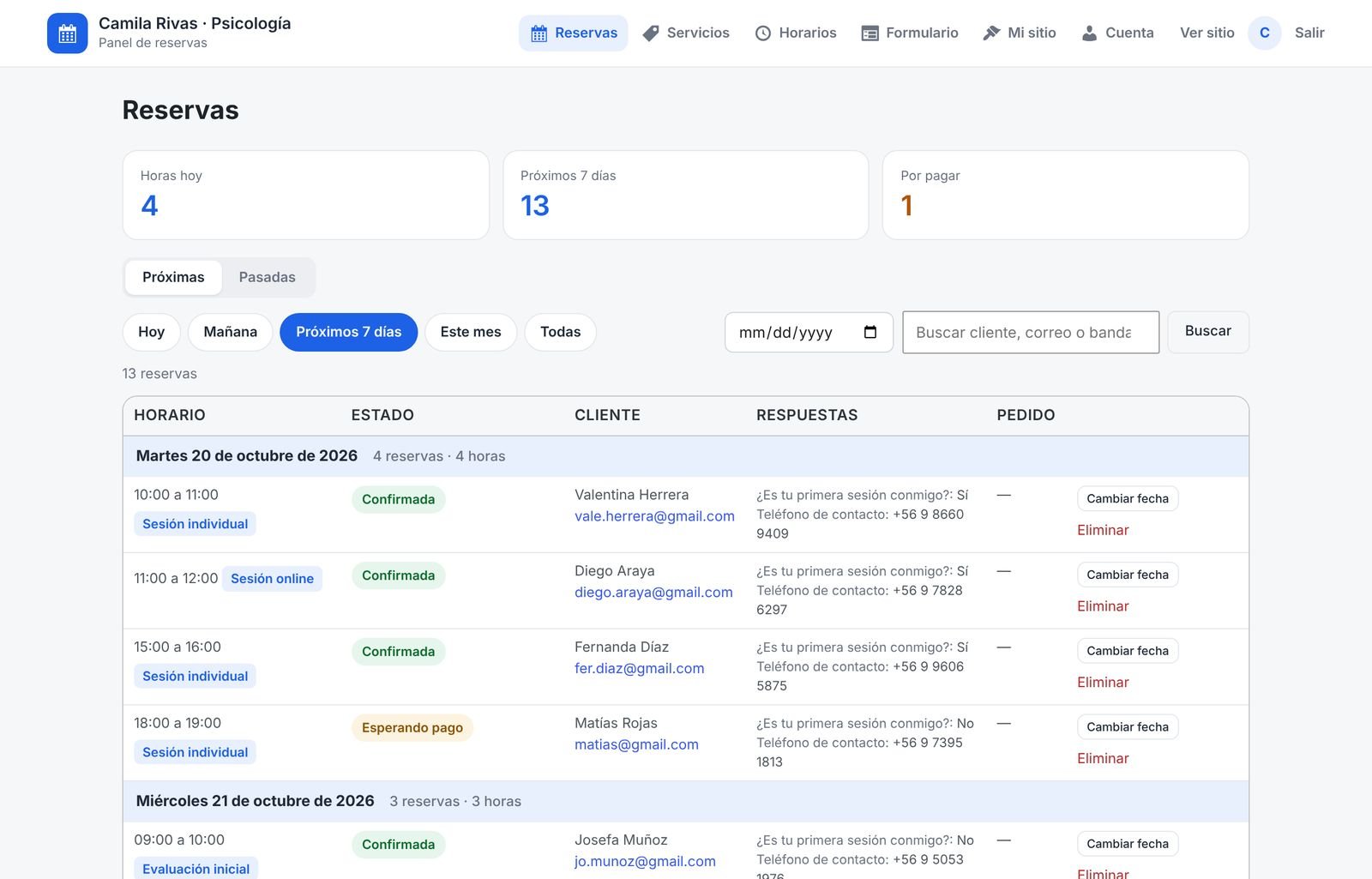The width and height of the screenshot is (1372, 879).
Task: Select the Próximos 7 días filter
Action: tap(348, 332)
